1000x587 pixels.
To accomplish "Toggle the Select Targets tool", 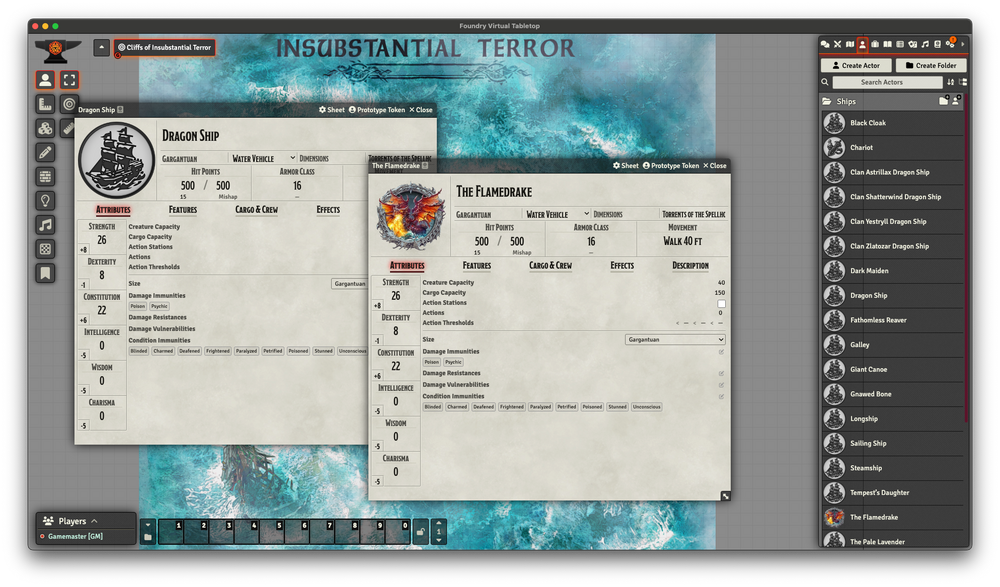I will click(x=69, y=104).
